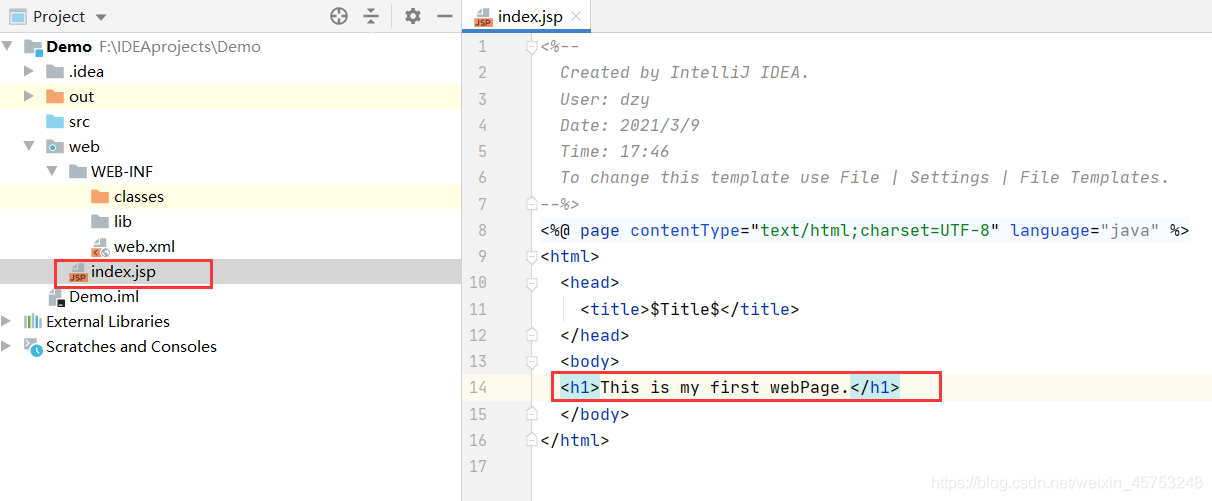Select Demo.iml file in tree
The image size is (1212, 501).
click(x=230, y=297)
